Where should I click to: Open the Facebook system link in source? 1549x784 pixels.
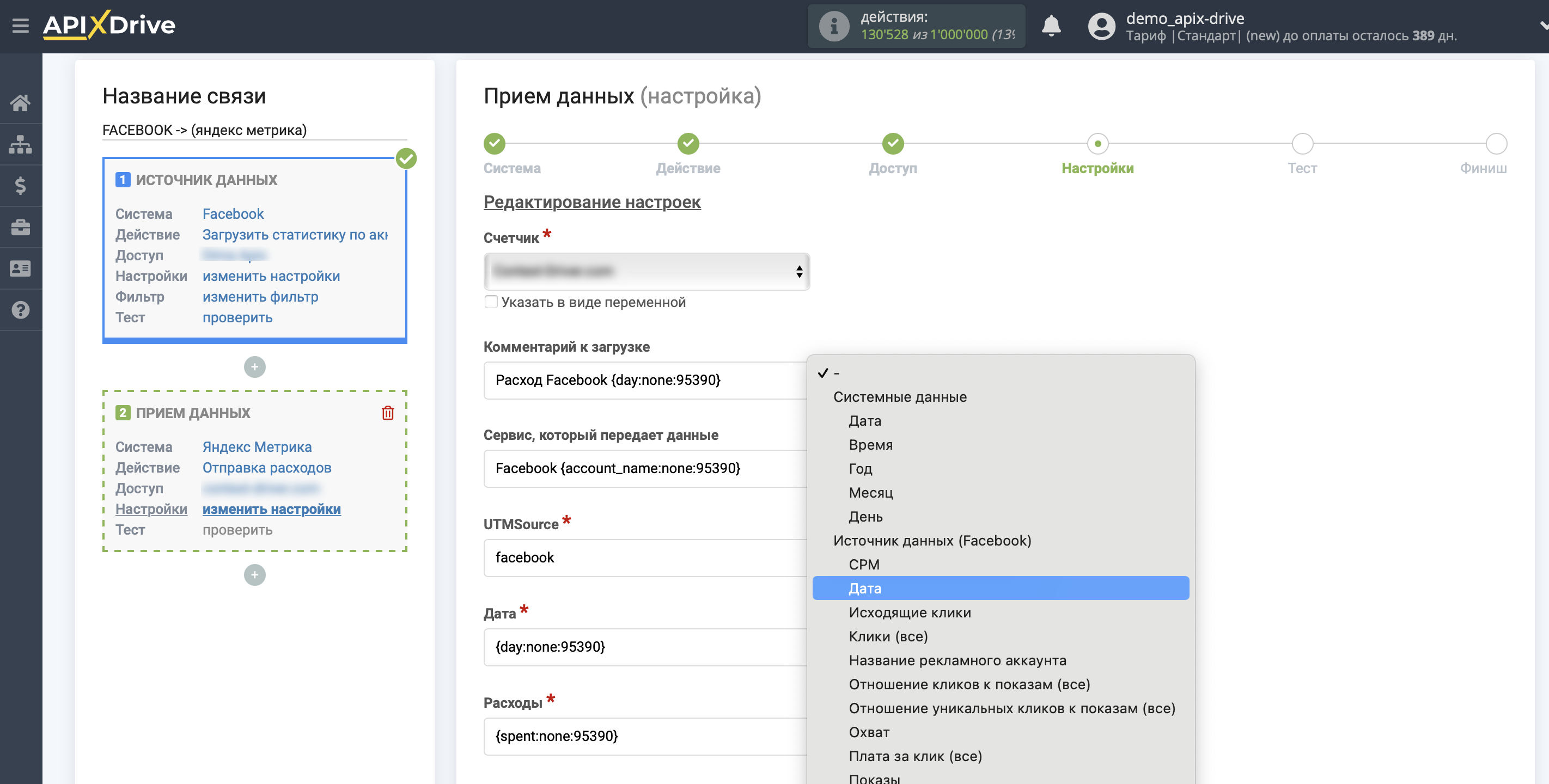coord(233,214)
